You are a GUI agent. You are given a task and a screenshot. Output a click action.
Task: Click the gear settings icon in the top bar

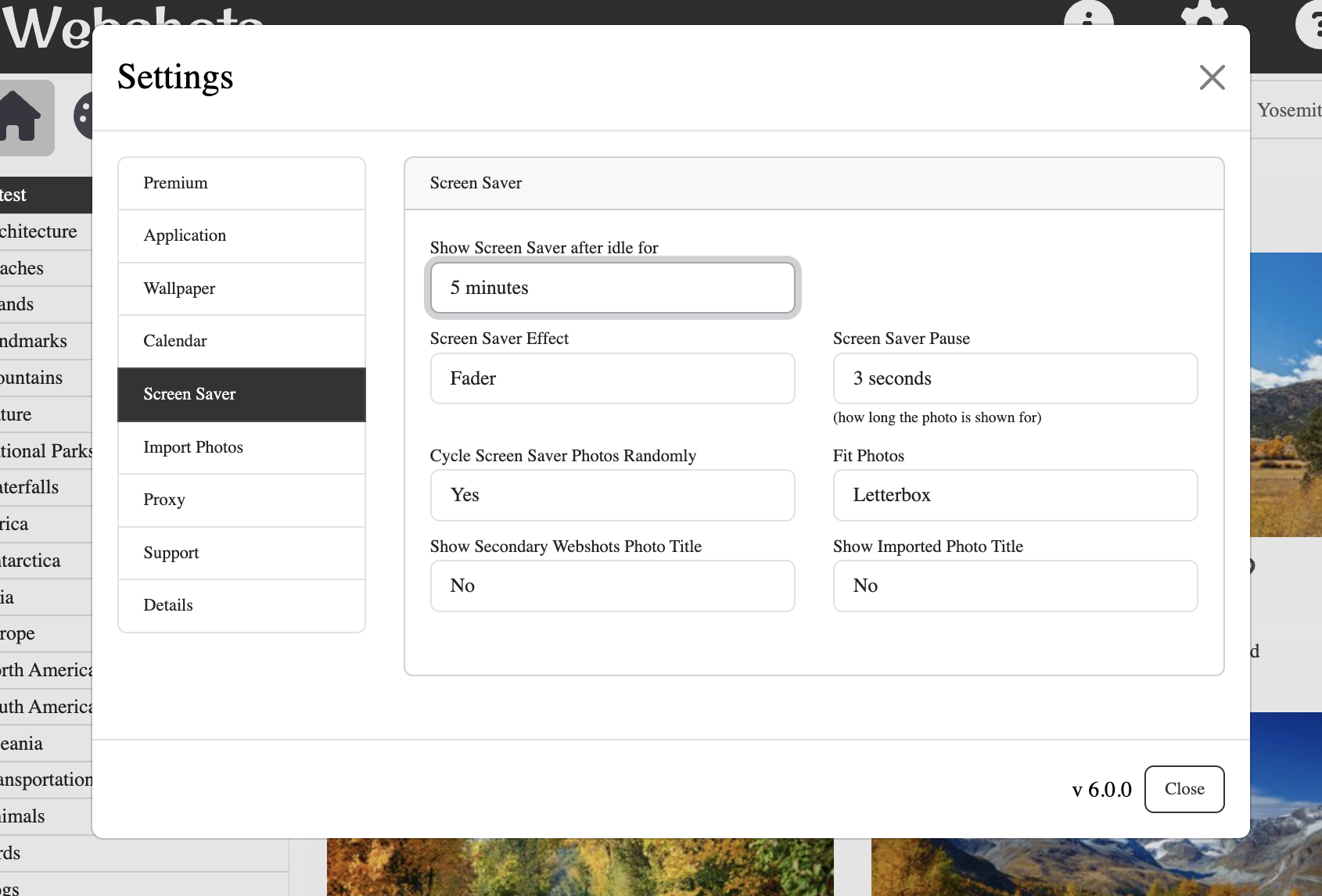(x=1204, y=14)
